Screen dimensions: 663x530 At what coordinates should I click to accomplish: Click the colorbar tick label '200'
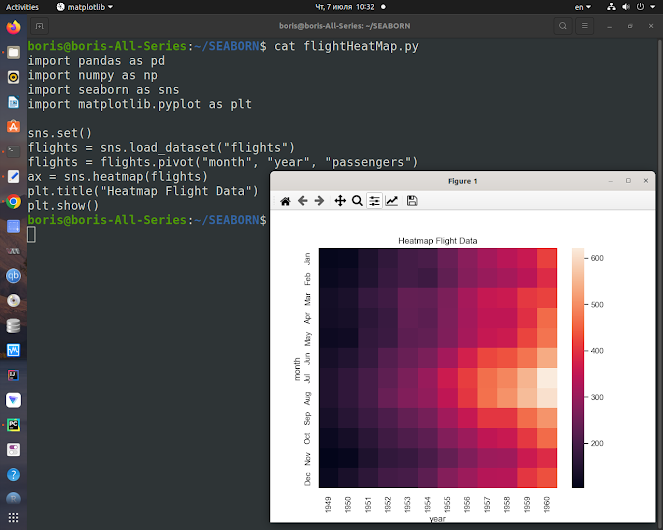coord(597,443)
